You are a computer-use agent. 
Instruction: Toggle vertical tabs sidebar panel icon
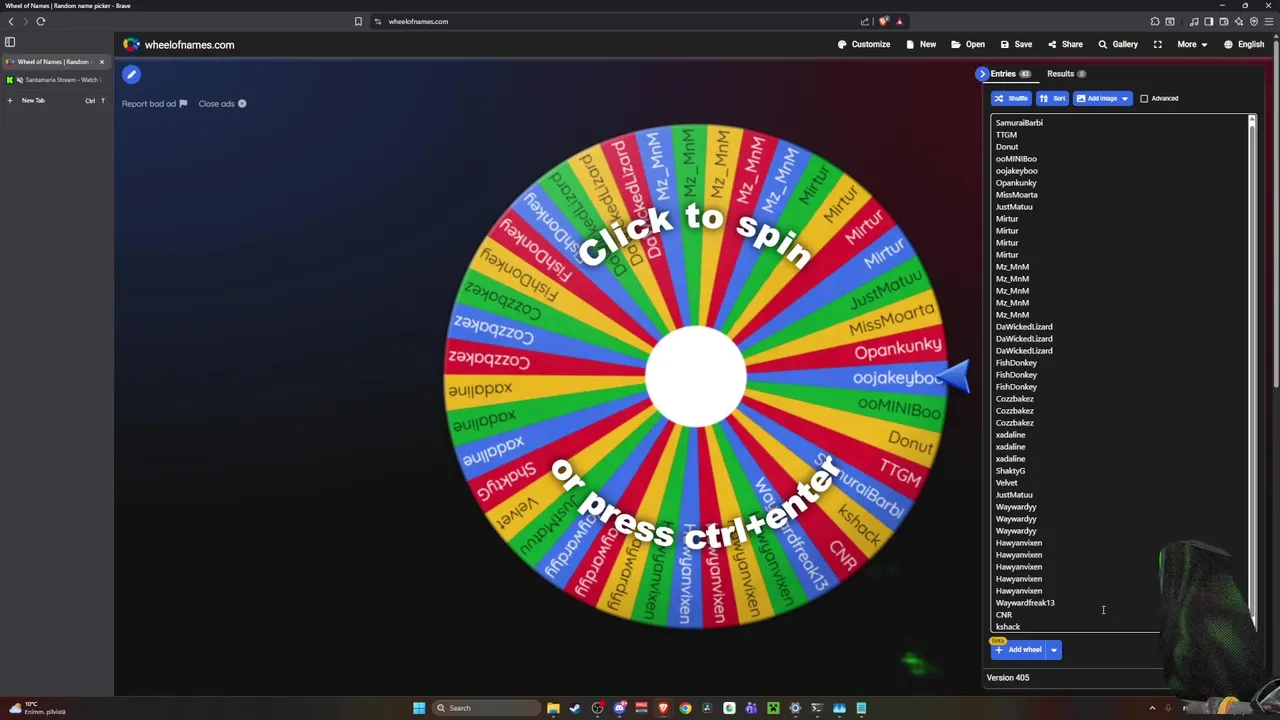coord(10,42)
